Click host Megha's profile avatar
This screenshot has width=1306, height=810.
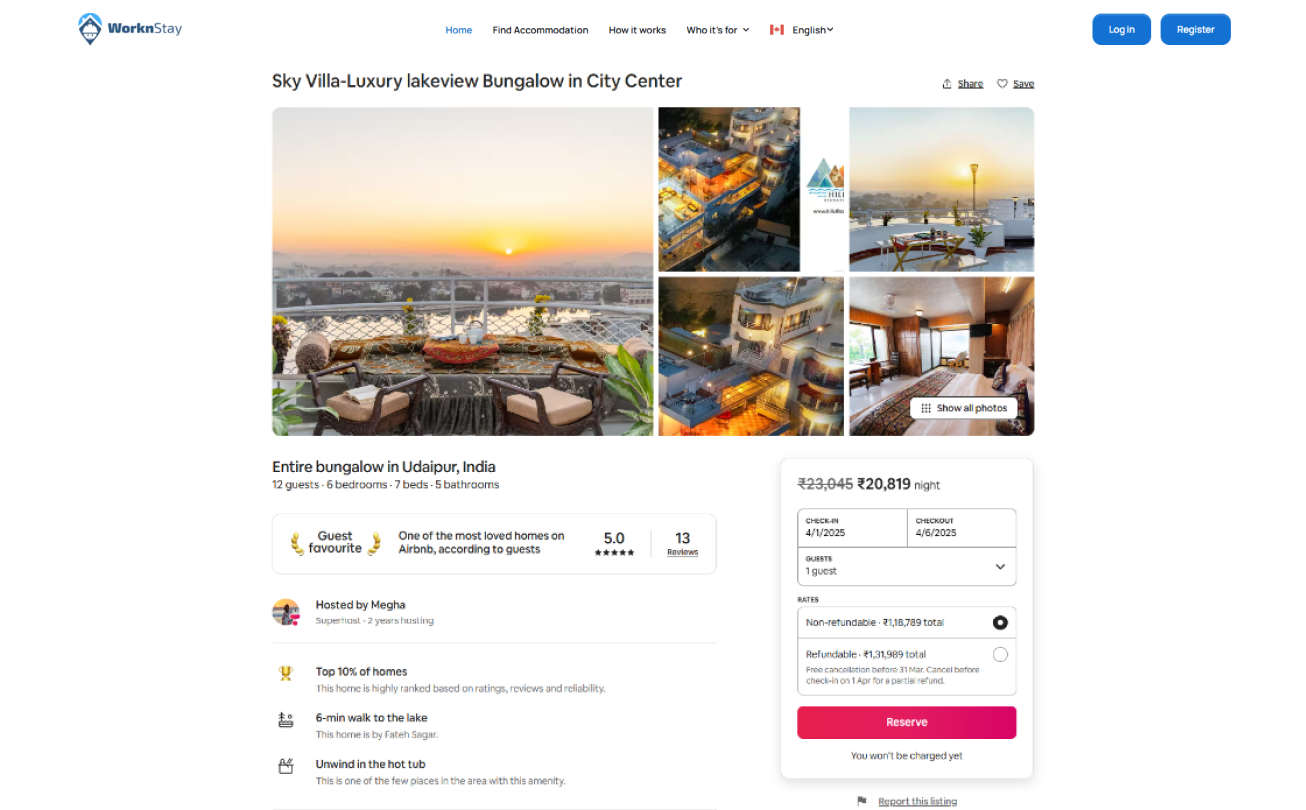click(x=286, y=612)
